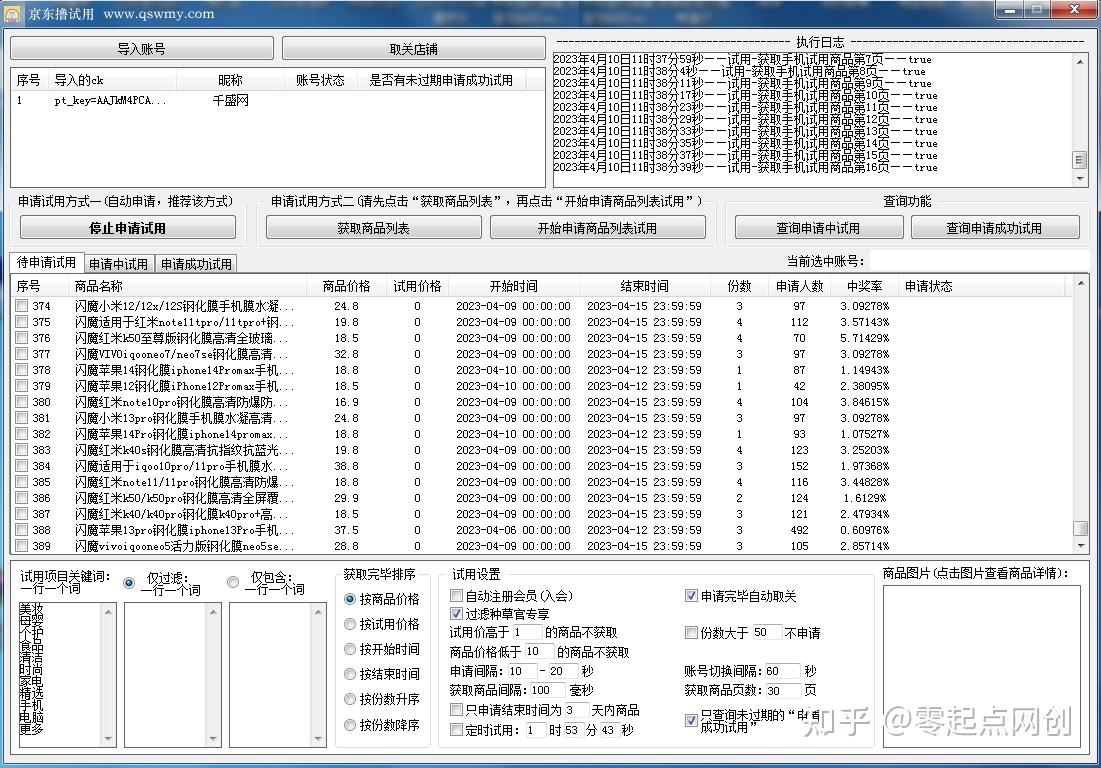Check the box for row 374

pyautogui.click(x=22, y=305)
